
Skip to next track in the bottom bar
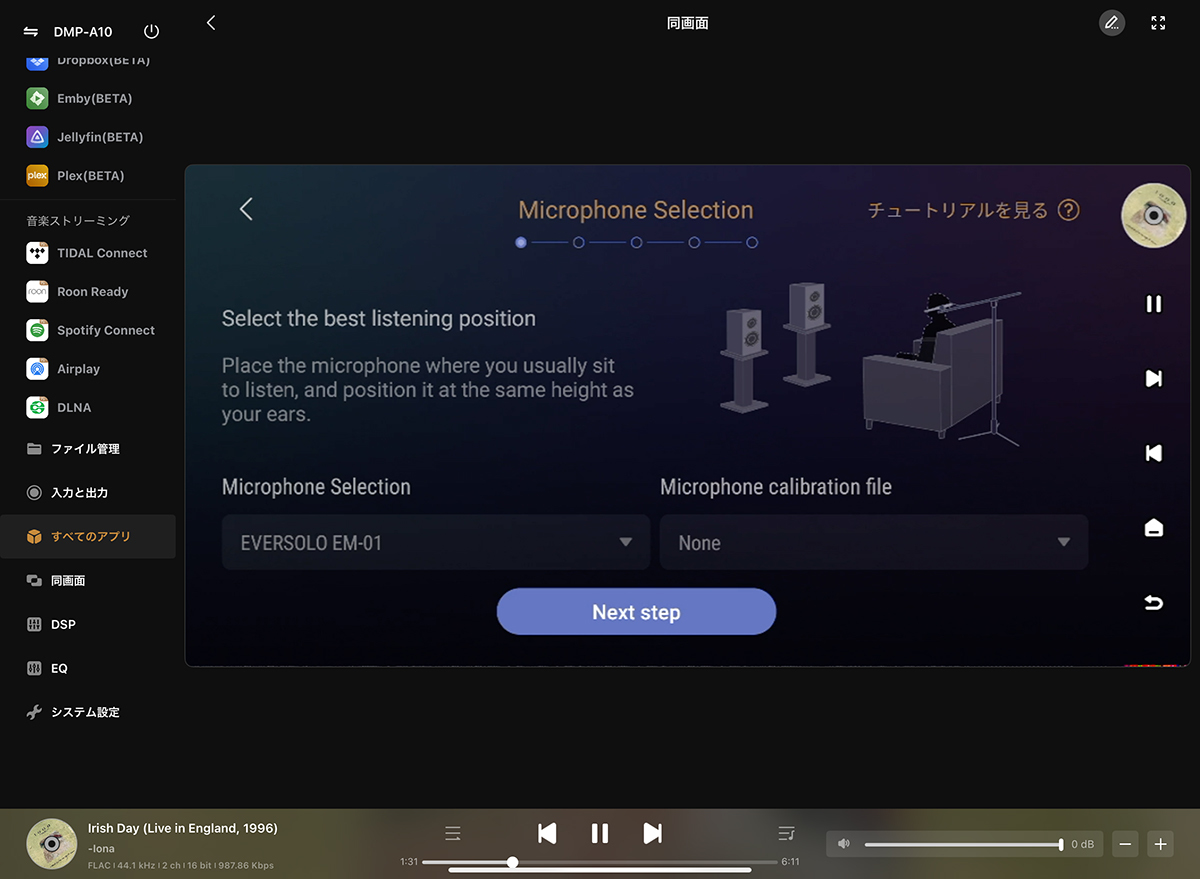click(652, 833)
